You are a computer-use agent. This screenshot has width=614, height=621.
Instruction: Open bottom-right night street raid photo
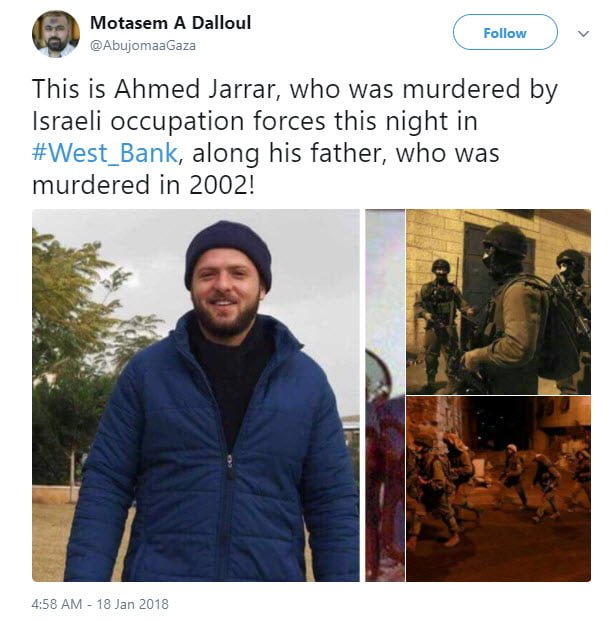pyautogui.click(x=498, y=489)
